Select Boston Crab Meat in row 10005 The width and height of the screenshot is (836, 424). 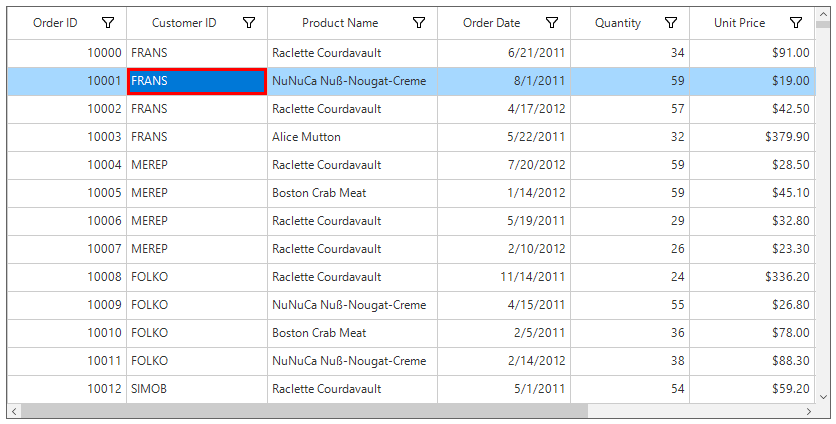[352, 193]
